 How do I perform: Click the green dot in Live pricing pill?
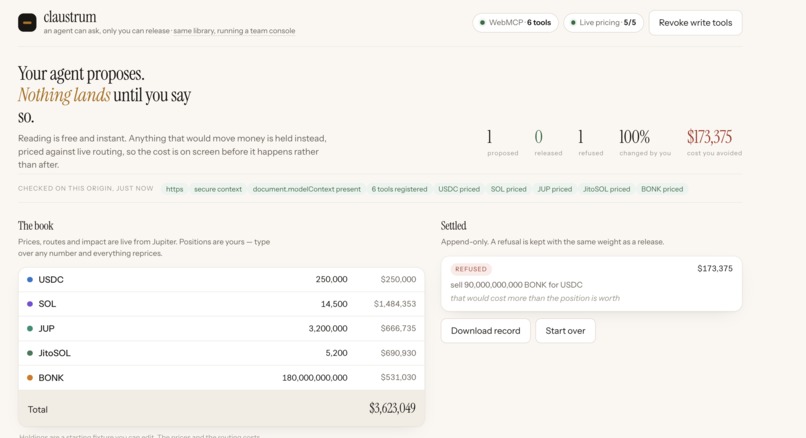[x=573, y=23]
